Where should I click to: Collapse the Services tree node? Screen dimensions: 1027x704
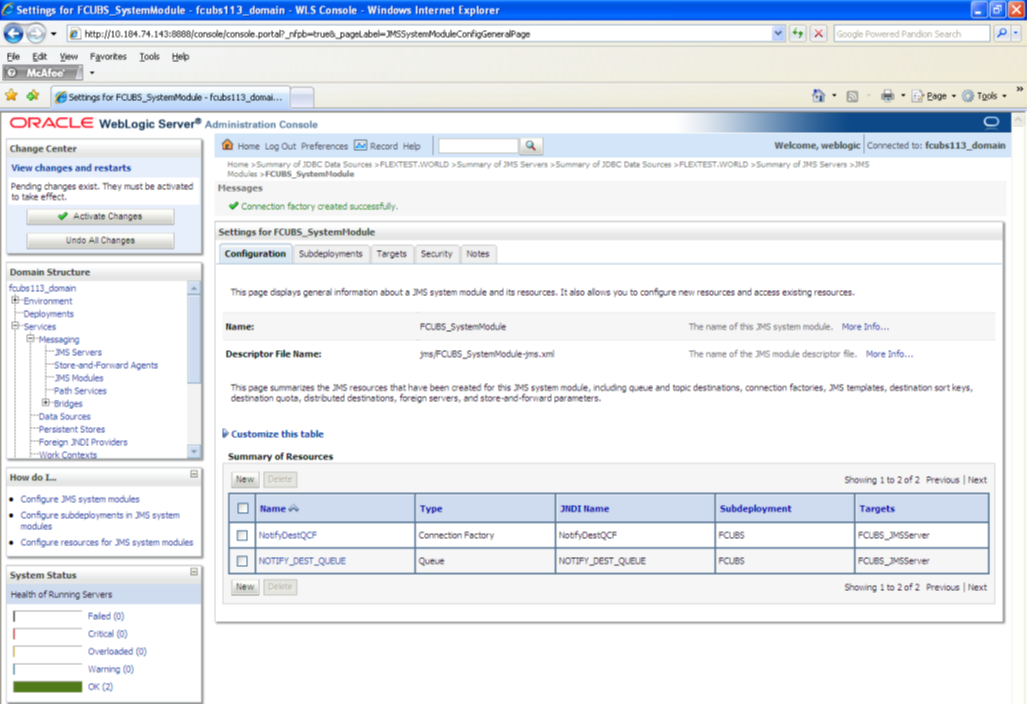click(x=15, y=326)
